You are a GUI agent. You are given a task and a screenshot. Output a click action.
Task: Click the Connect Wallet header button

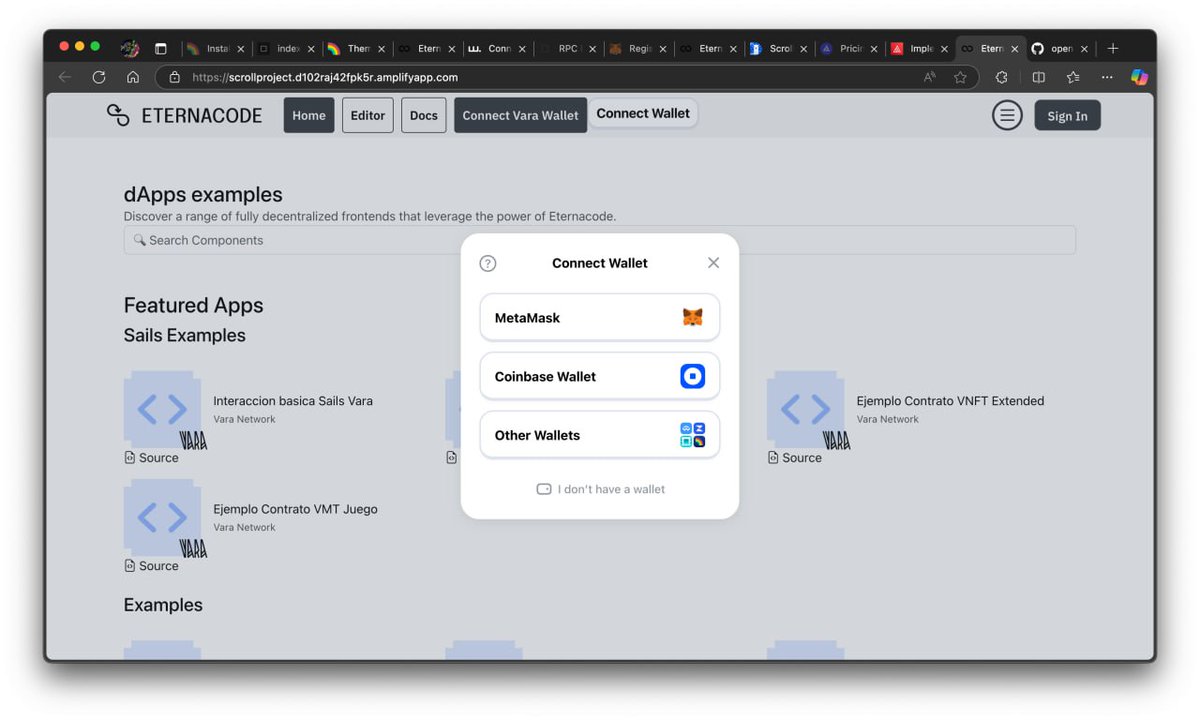click(x=643, y=113)
